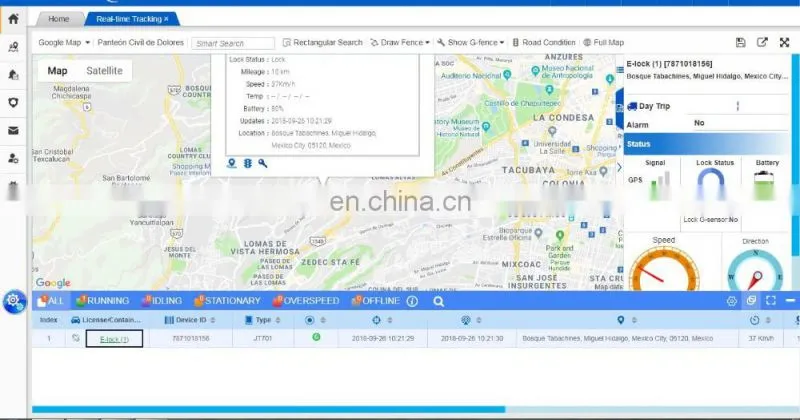Toggle Road Condition layer

click(543, 42)
